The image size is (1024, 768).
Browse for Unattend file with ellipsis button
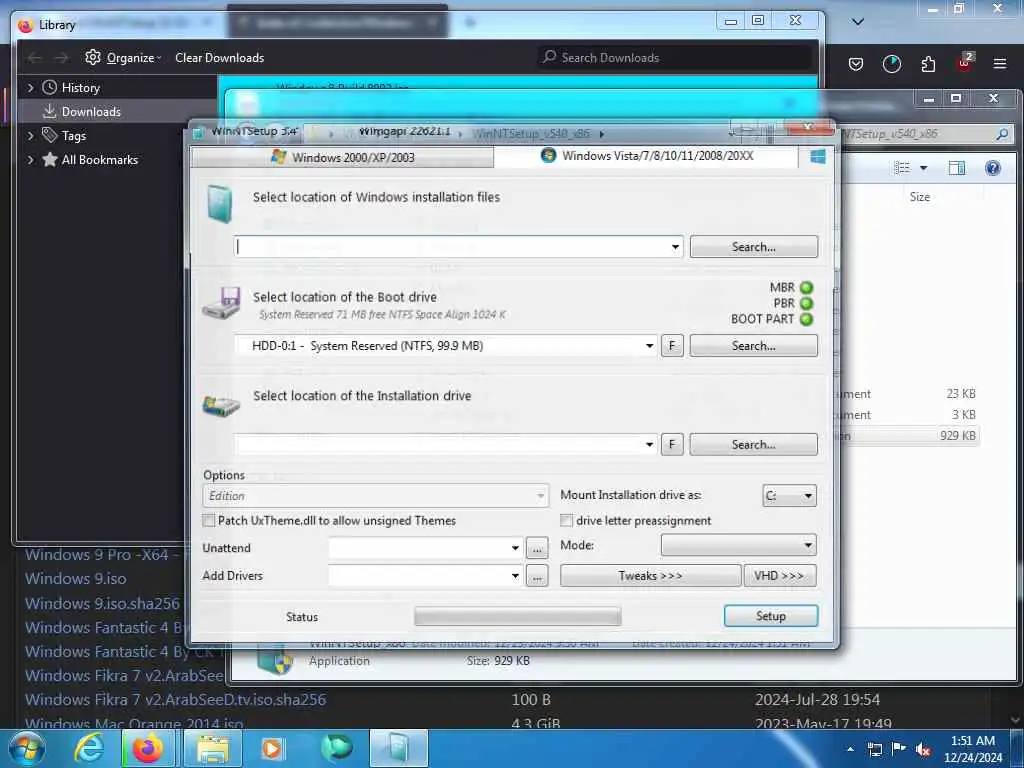coord(537,549)
